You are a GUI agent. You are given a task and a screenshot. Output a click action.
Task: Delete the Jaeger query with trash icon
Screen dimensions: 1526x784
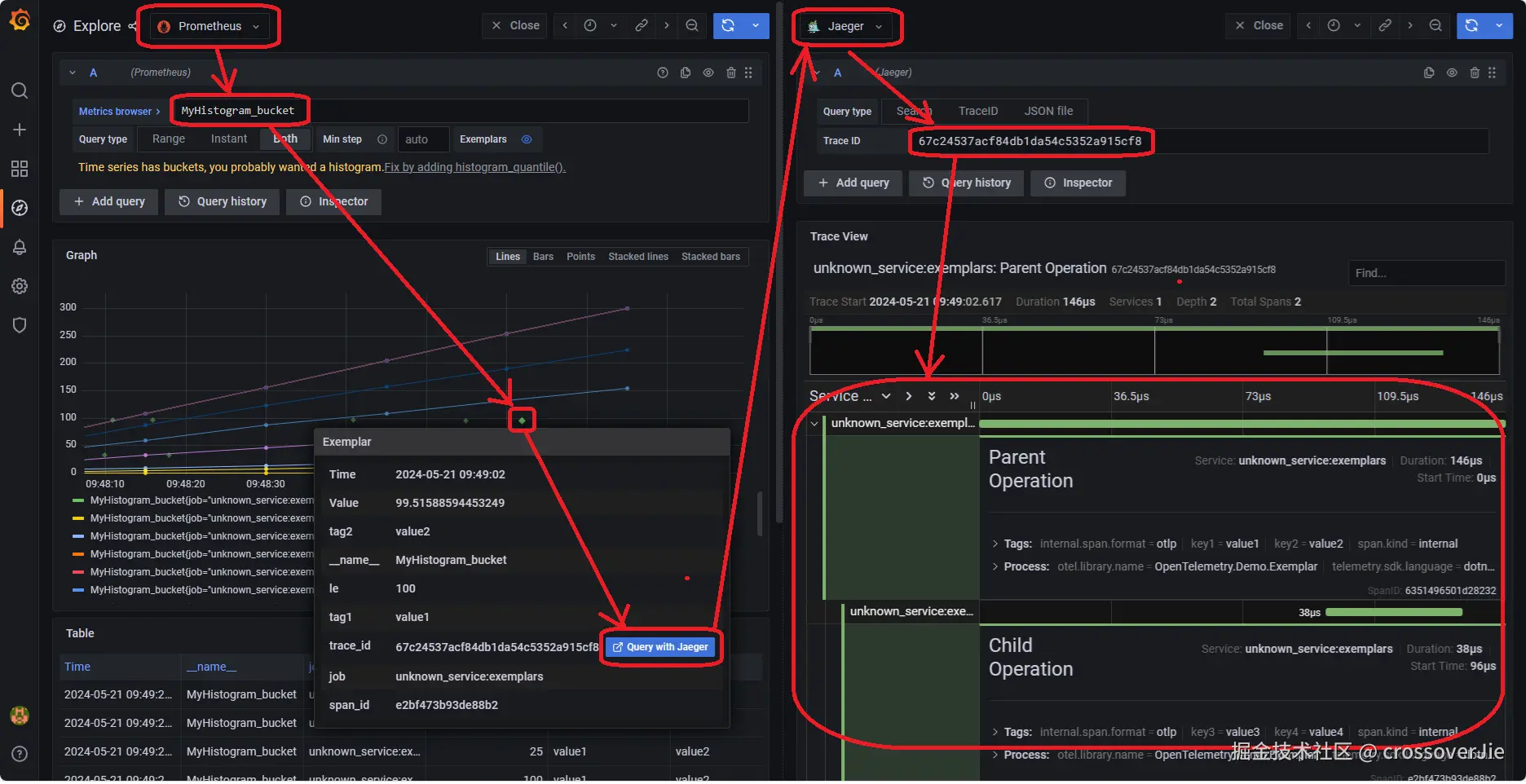pyautogui.click(x=1475, y=73)
